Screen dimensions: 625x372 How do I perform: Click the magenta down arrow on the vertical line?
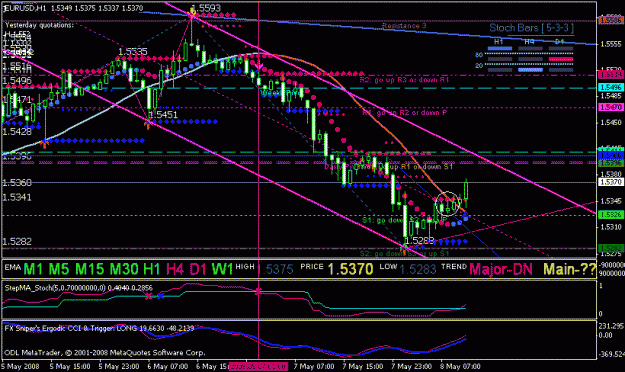click(259, 65)
